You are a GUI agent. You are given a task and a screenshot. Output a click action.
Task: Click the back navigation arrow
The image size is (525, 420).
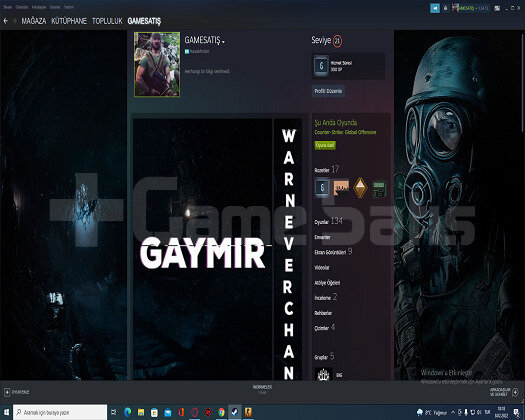pyautogui.click(x=5, y=21)
